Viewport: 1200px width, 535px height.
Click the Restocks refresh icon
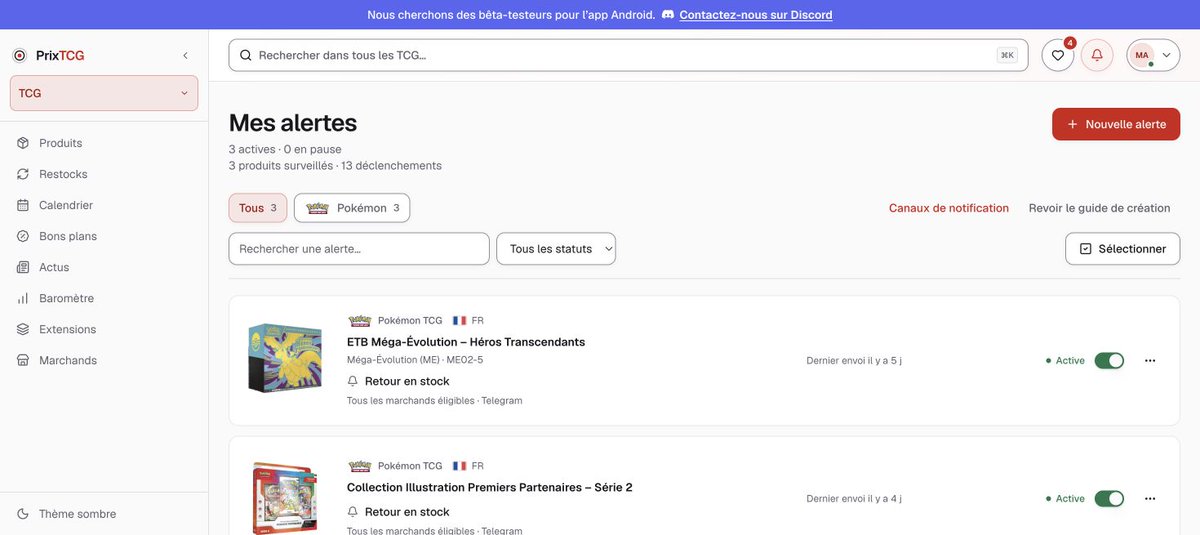coord(23,174)
